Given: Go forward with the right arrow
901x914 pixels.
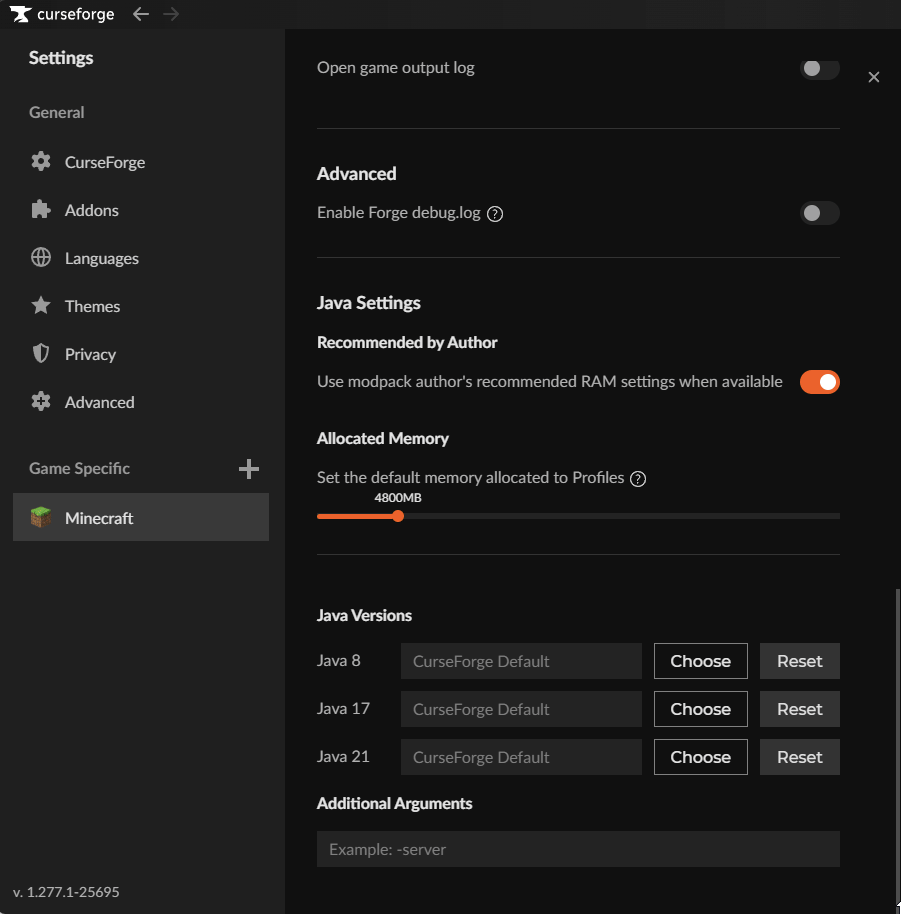Looking at the screenshot, I should point(171,13).
